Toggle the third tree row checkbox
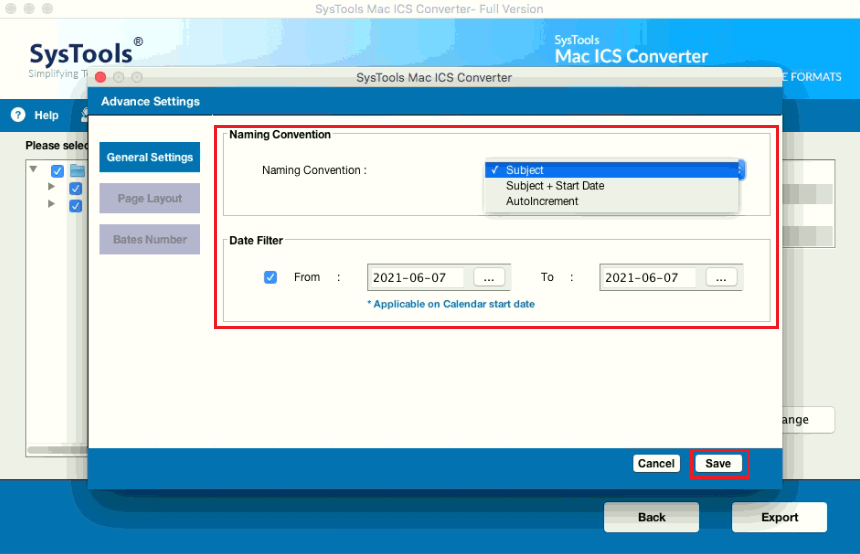 [x=76, y=206]
